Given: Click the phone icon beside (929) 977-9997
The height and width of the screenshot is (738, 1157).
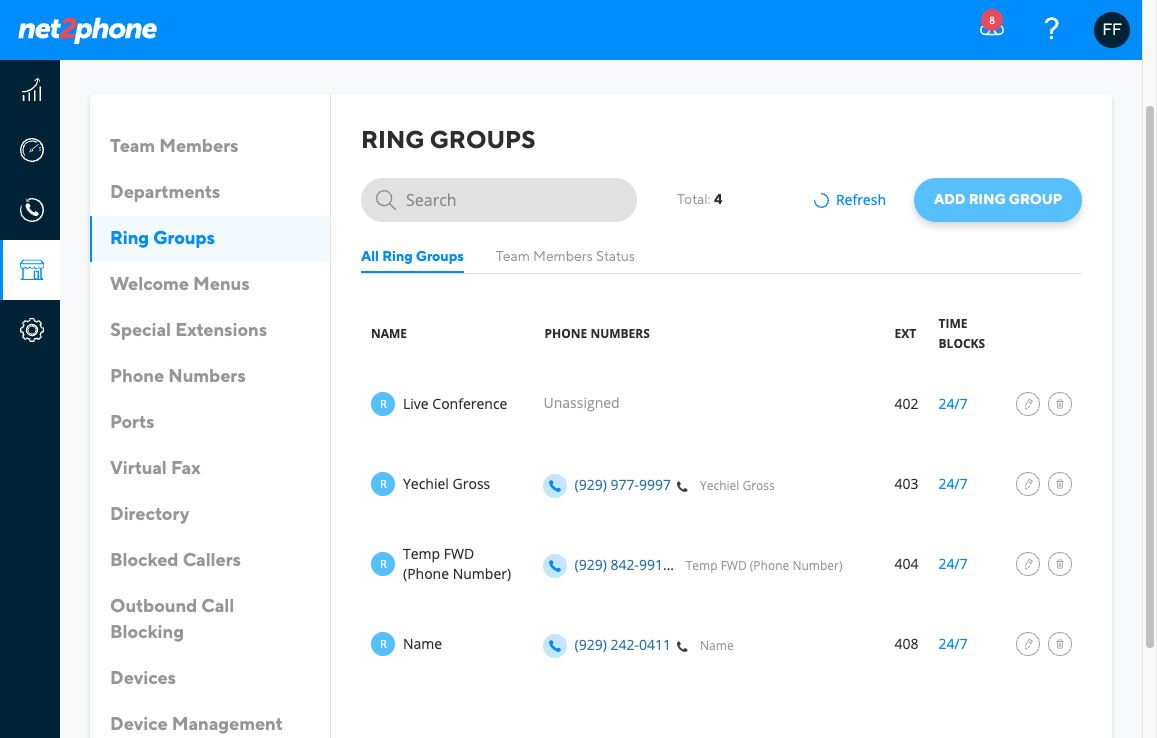Looking at the screenshot, I should pyautogui.click(x=555, y=486).
